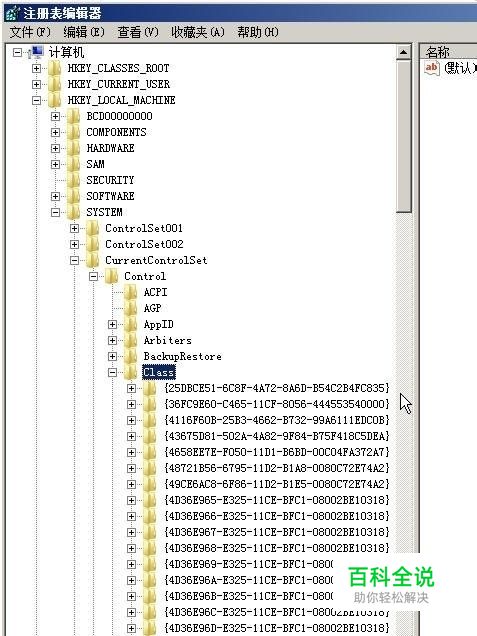The height and width of the screenshot is (636, 477).
Task: Click the SECURITY folder icon
Action: [x=74, y=180]
